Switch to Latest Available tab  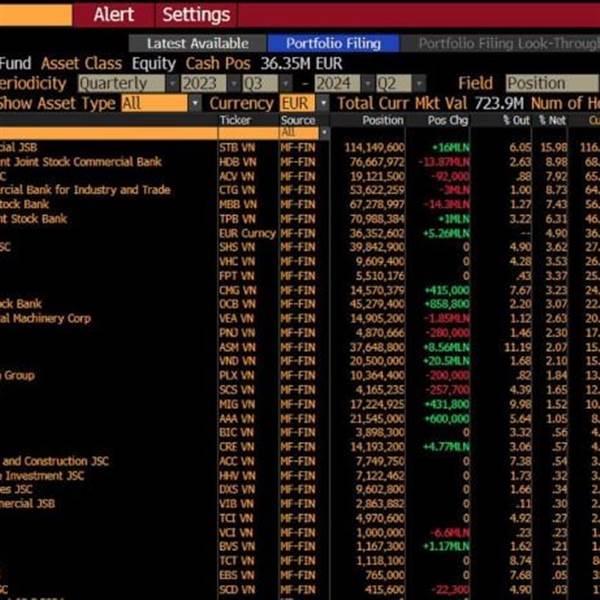coord(197,43)
